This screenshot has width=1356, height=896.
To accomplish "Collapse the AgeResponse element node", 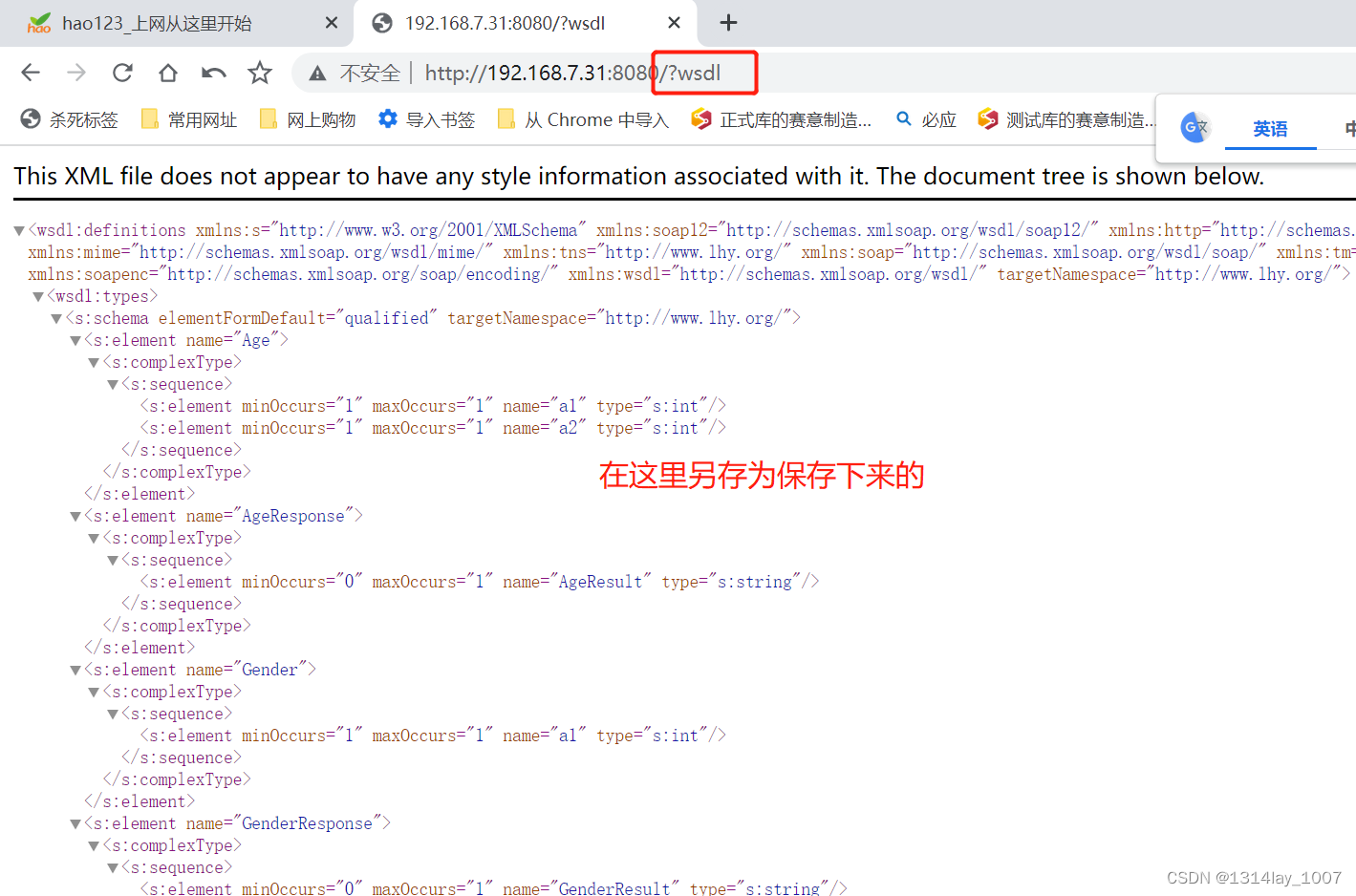I will pyautogui.click(x=75, y=516).
